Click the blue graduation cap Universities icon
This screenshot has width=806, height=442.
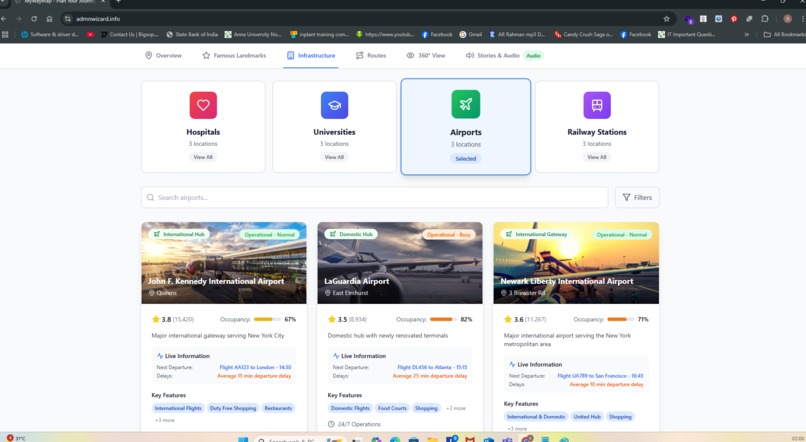334,105
